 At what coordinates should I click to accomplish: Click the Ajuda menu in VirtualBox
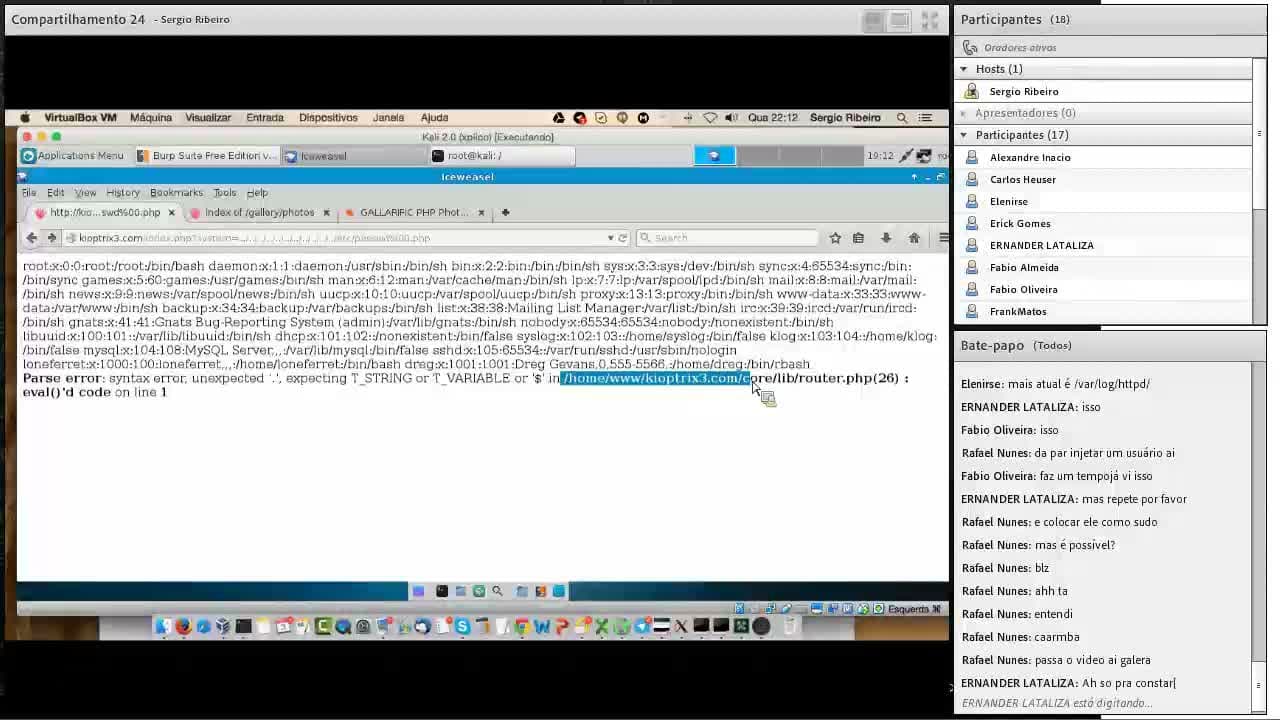434,117
